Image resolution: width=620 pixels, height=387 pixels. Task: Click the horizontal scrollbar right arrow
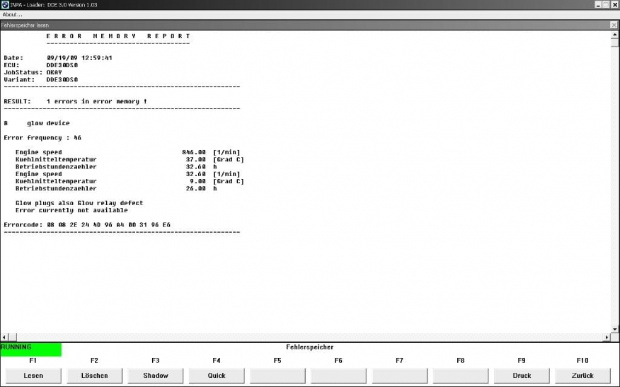607,337
